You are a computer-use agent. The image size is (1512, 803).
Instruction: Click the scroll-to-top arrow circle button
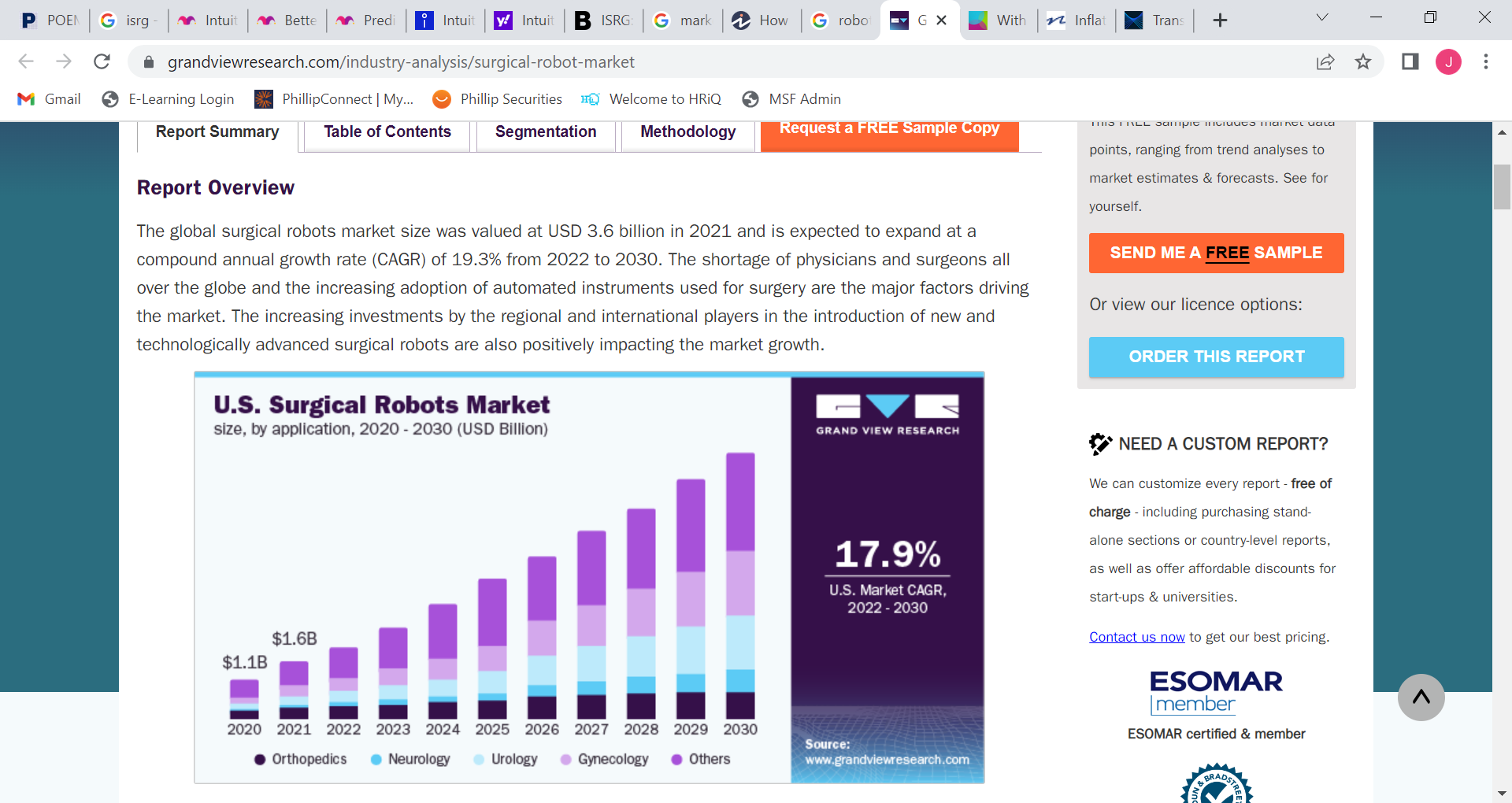pyautogui.click(x=1421, y=697)
